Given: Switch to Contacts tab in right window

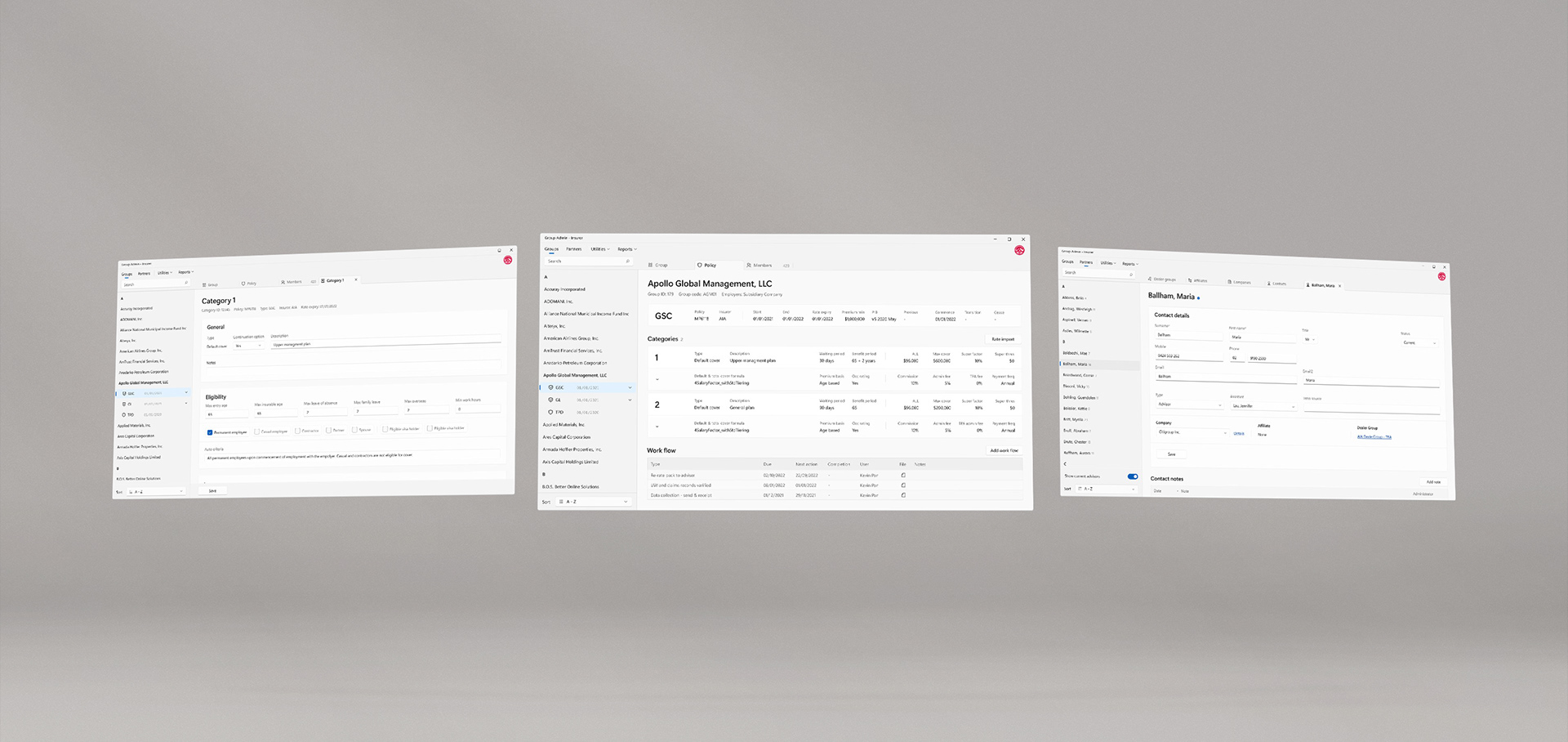Looking at the screenshot, I should point(1276,284).
